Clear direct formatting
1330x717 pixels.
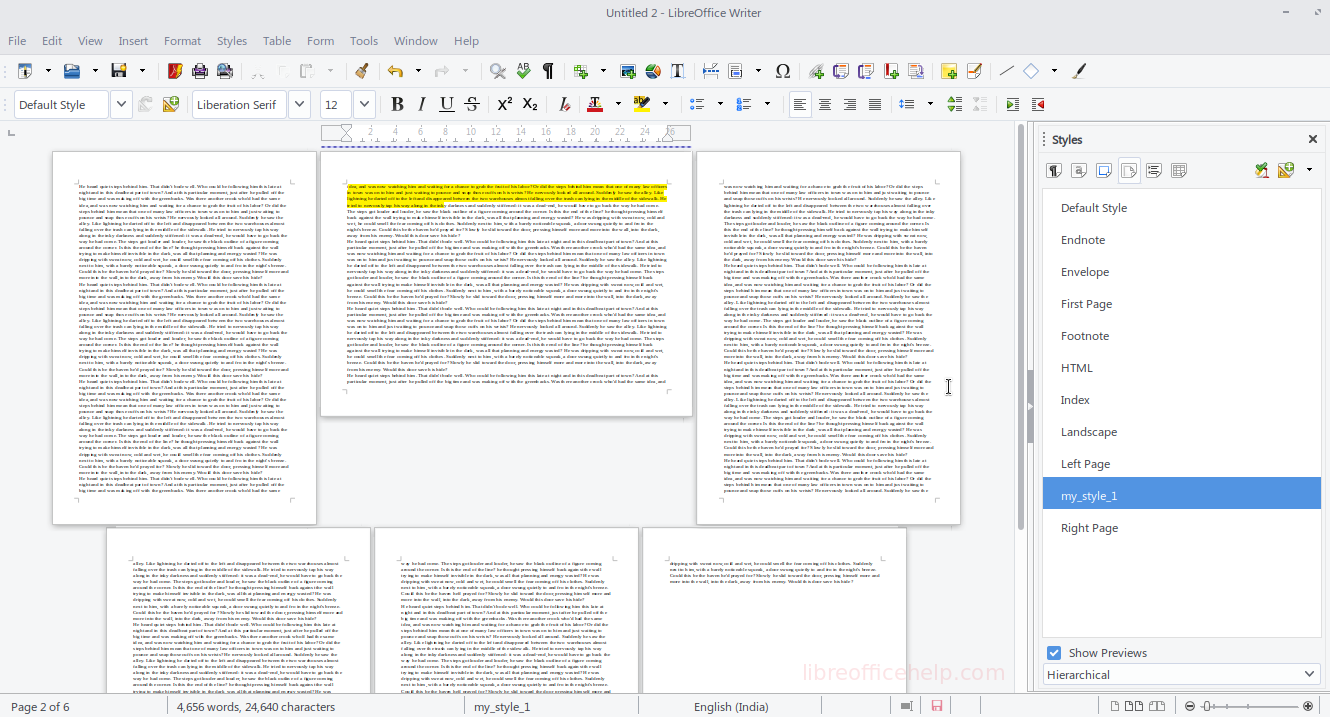point(565,104)
